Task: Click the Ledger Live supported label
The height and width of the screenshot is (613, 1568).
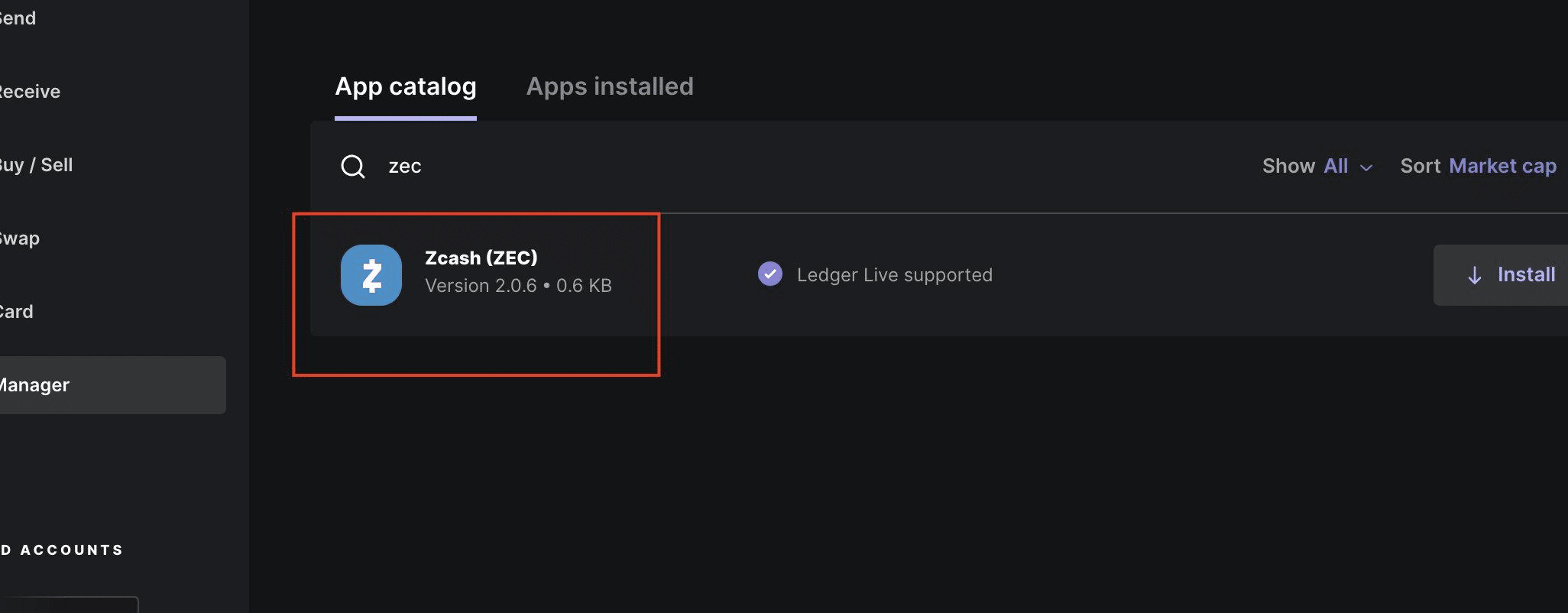Action: coord(894,275)
